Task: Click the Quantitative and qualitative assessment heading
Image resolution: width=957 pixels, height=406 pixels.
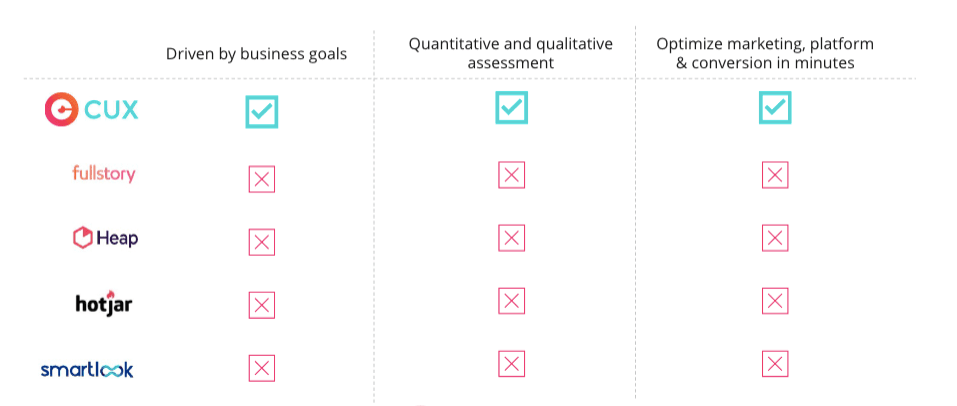Action: [x=511, y=53]
